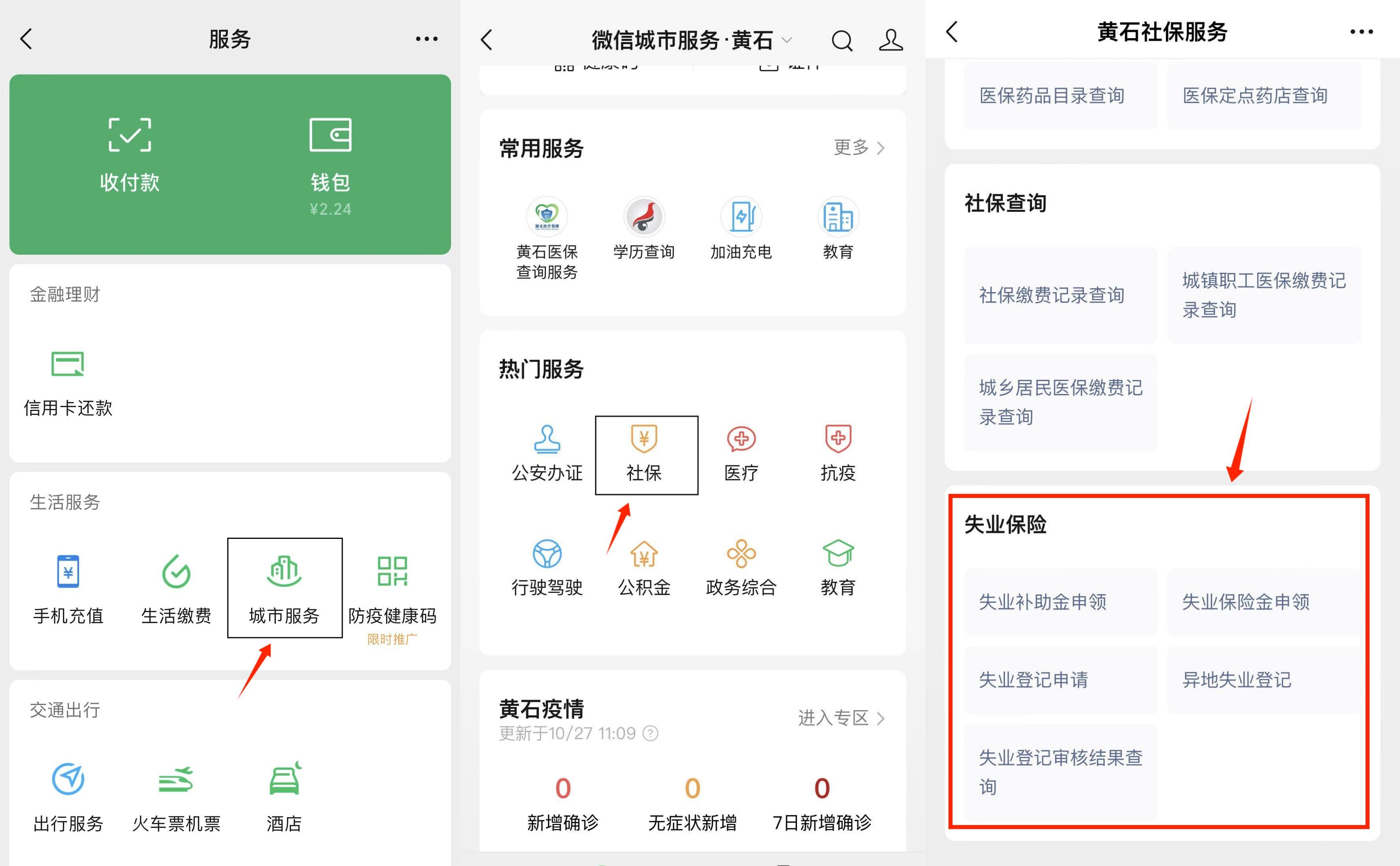Viewport: 1400px width, 866px height.
Task: Tap the 信用卡还款 credit card icon
Action: click(x=68, y=364)
